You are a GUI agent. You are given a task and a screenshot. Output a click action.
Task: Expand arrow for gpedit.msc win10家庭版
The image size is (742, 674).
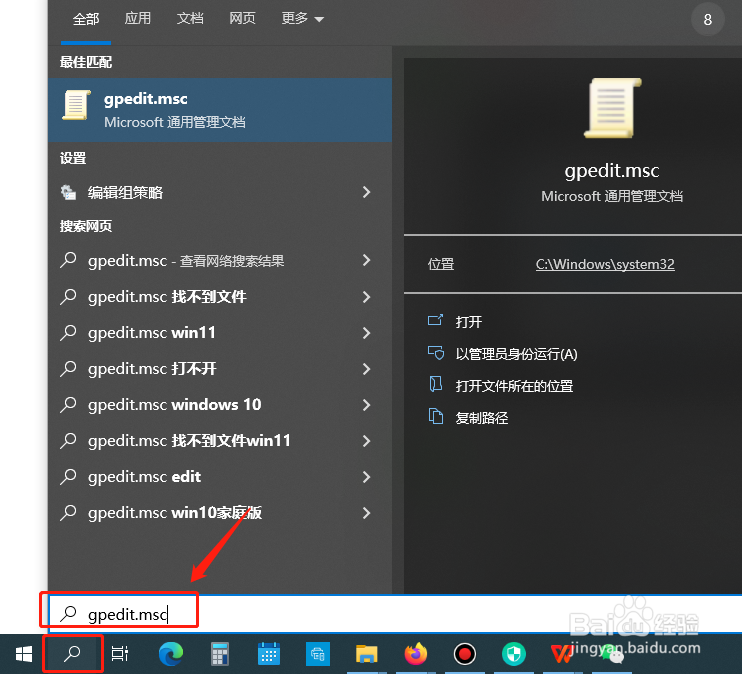366,513
